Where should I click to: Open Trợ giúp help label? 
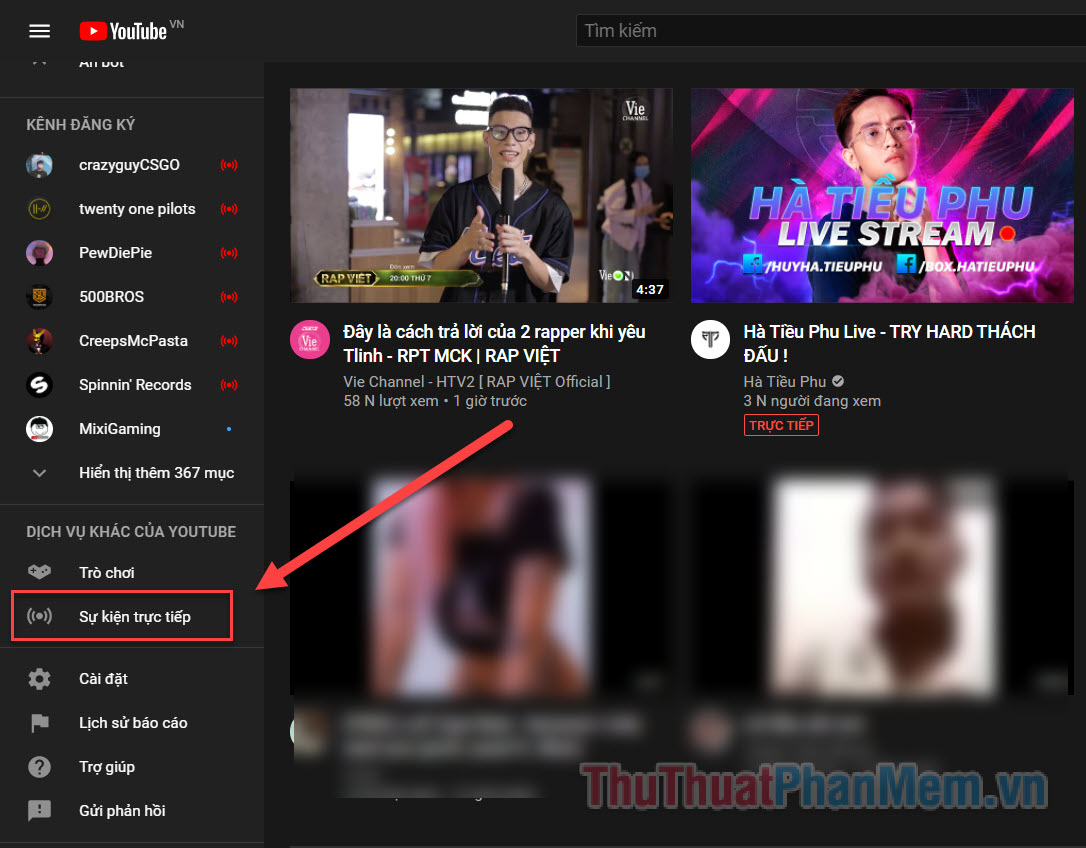point(107,767)
